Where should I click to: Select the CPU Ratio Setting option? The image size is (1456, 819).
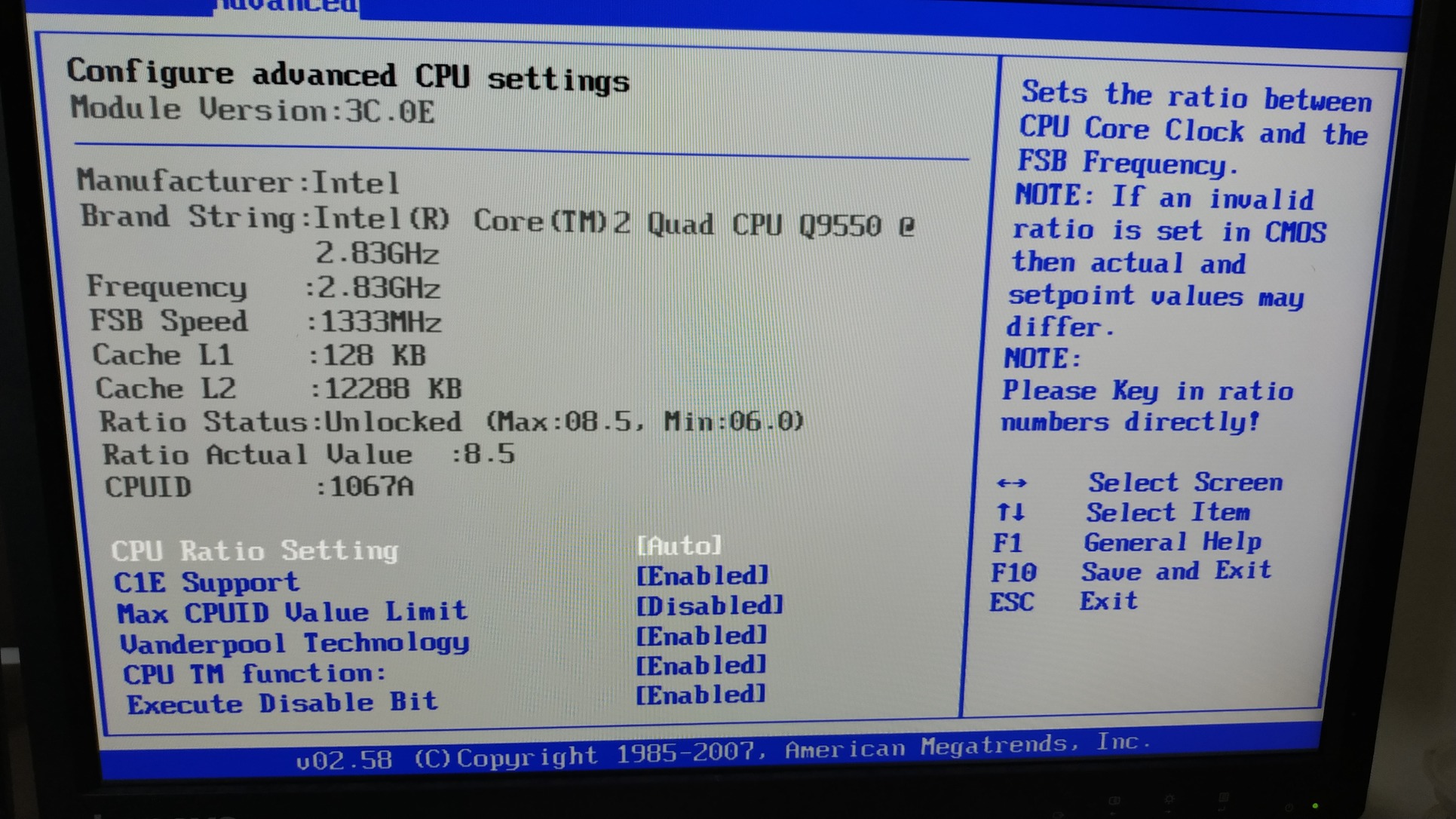tap(254, 551)
